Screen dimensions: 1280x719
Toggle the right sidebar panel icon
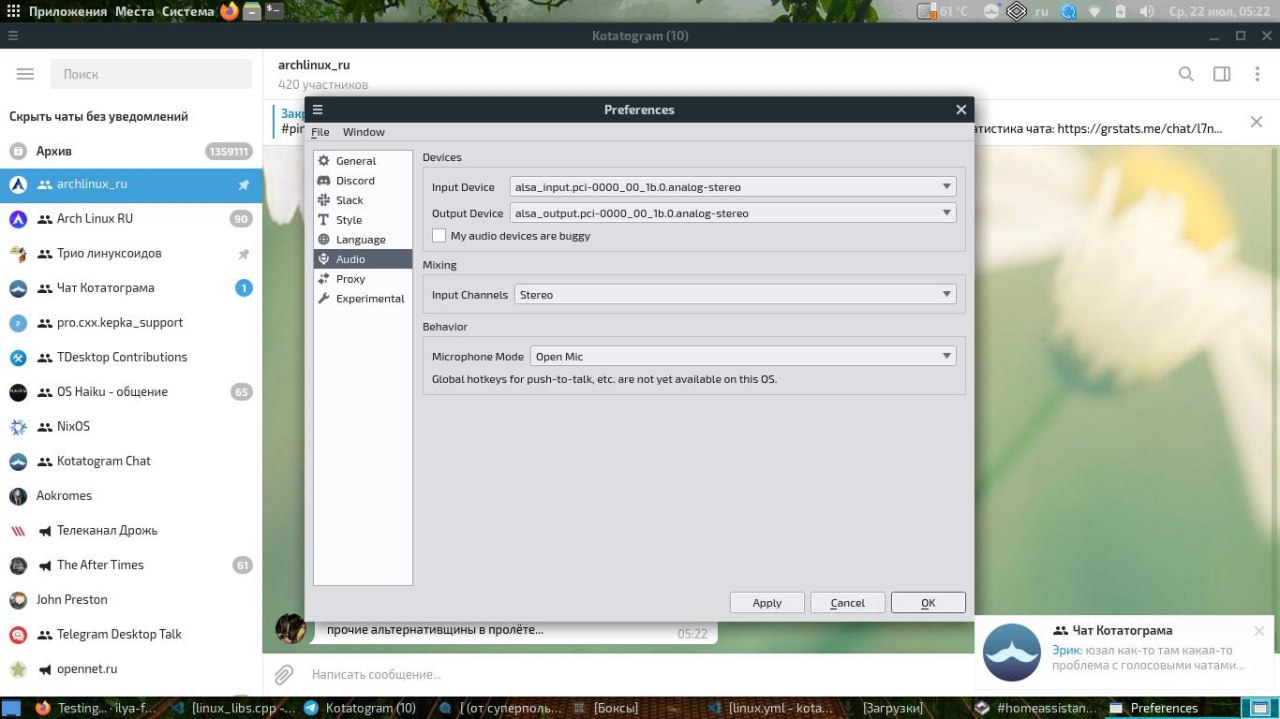tap(1222, 74)
